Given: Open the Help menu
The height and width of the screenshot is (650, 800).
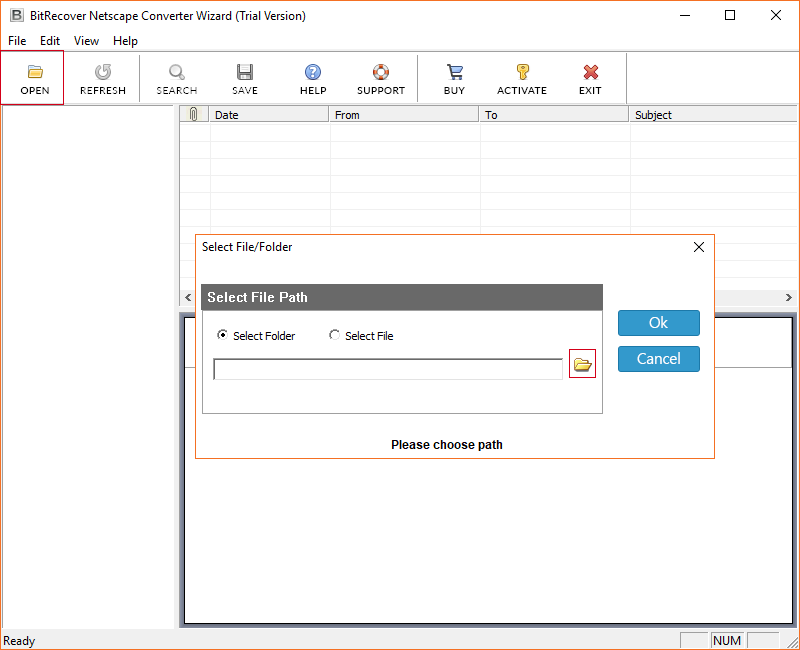Looking at the screenshot, I should click(x=126, y=41).
